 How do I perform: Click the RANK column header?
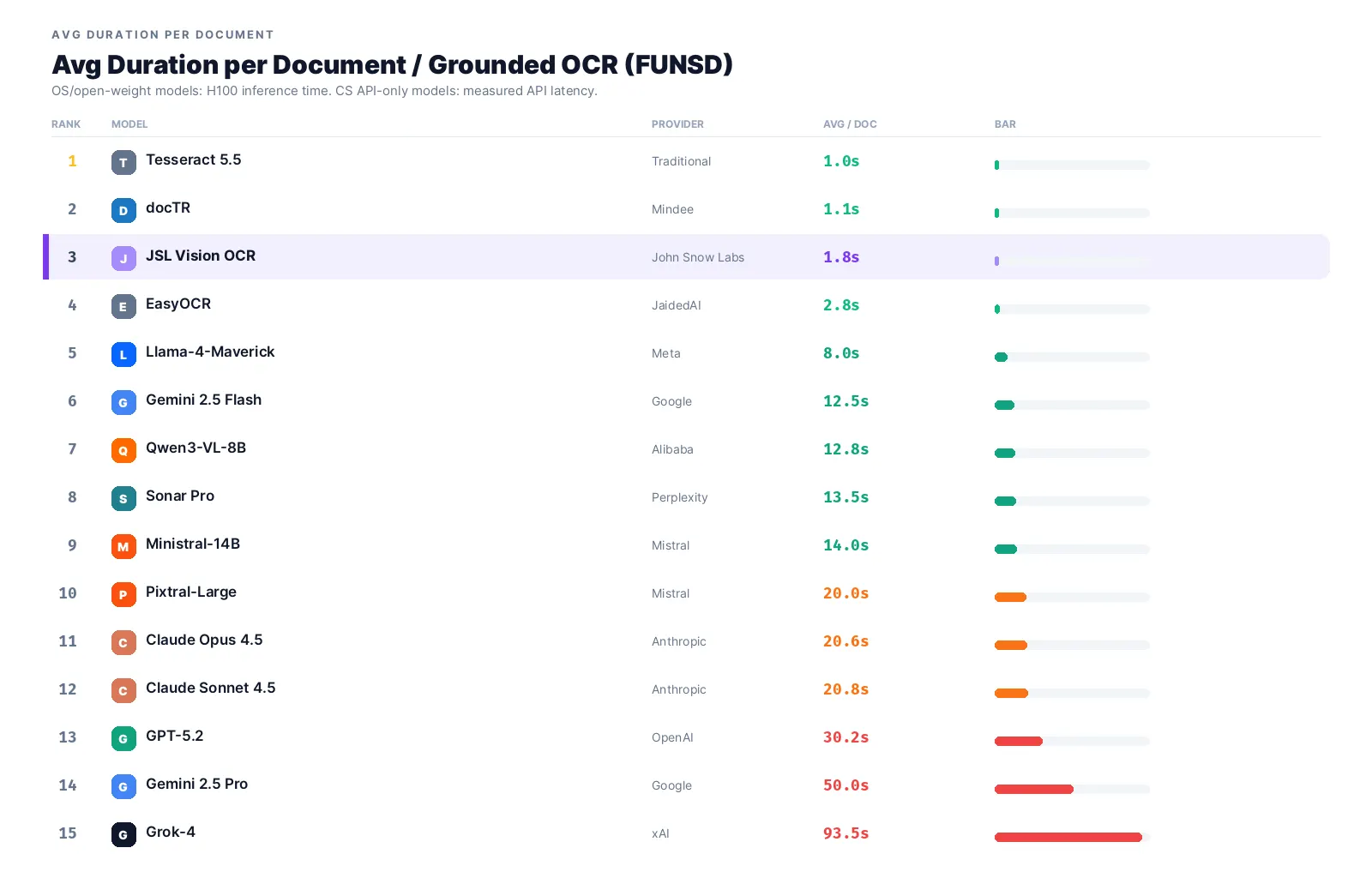point(66,124)
